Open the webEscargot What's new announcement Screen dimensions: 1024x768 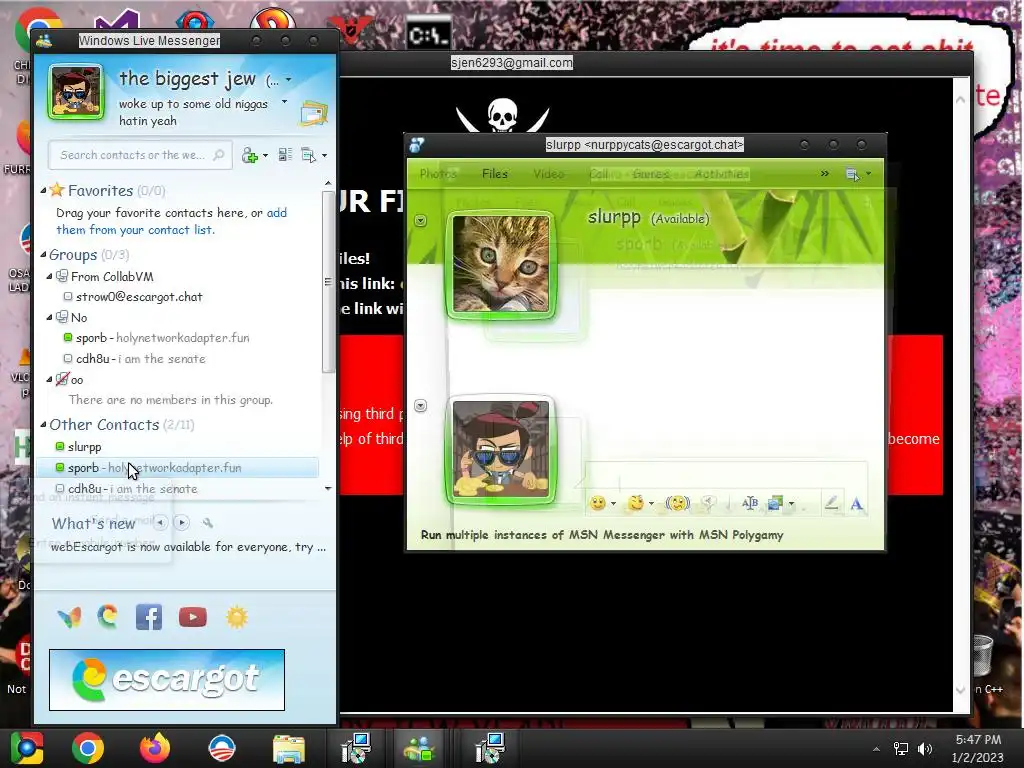[x=188, y=547]
